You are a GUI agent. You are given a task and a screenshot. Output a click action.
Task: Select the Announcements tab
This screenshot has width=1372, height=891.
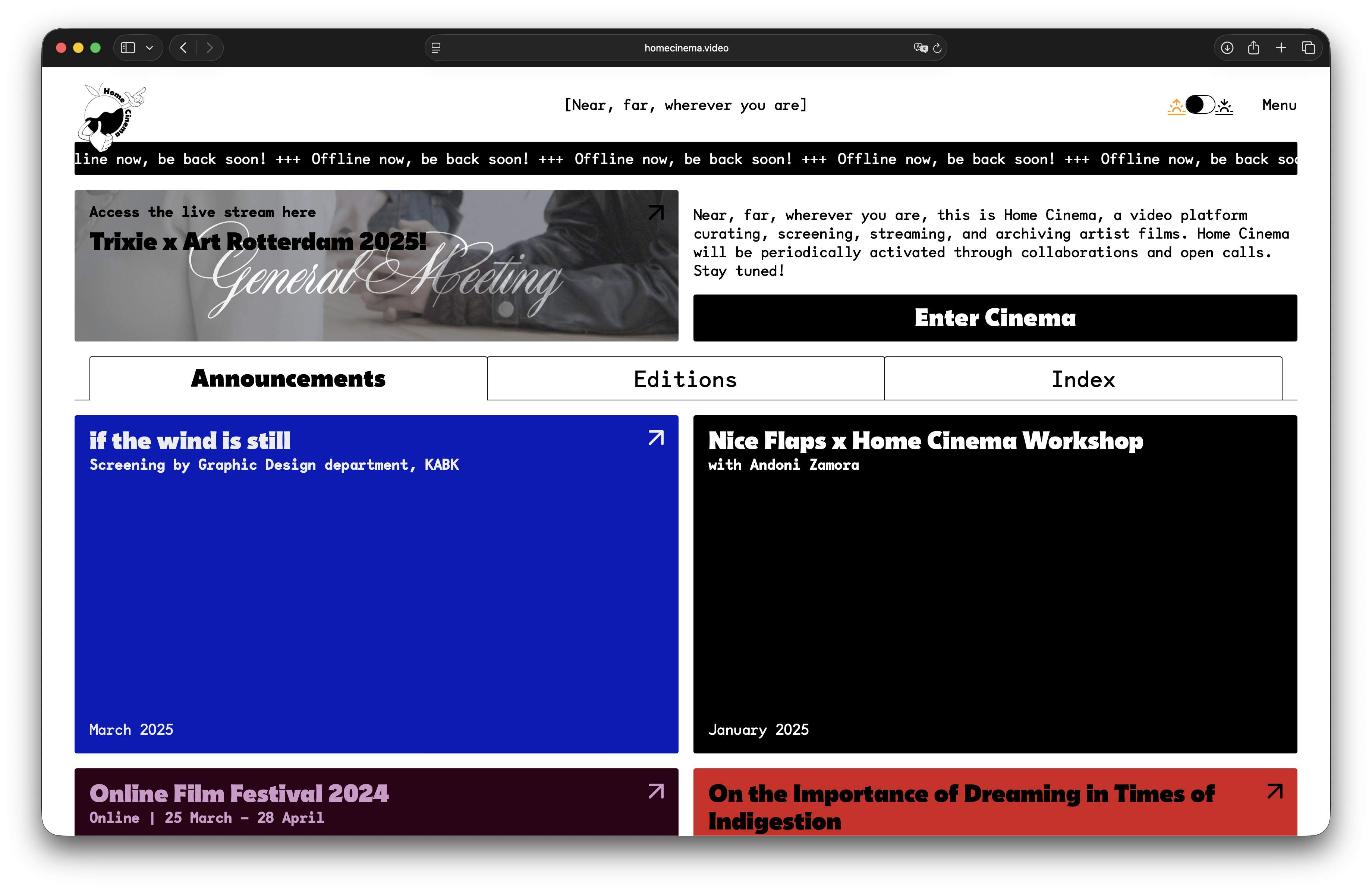click(288, 379)
